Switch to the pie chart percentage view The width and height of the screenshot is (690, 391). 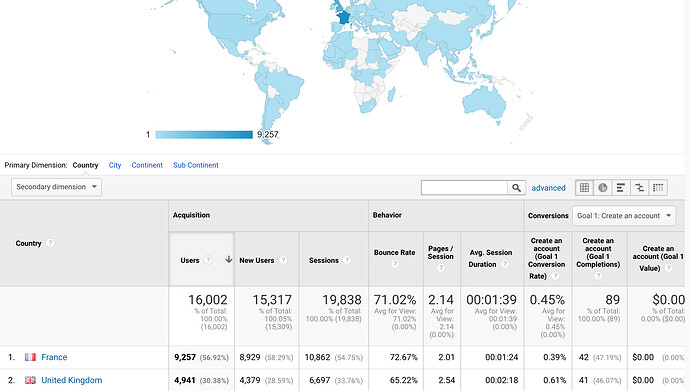tap(603, 188)
